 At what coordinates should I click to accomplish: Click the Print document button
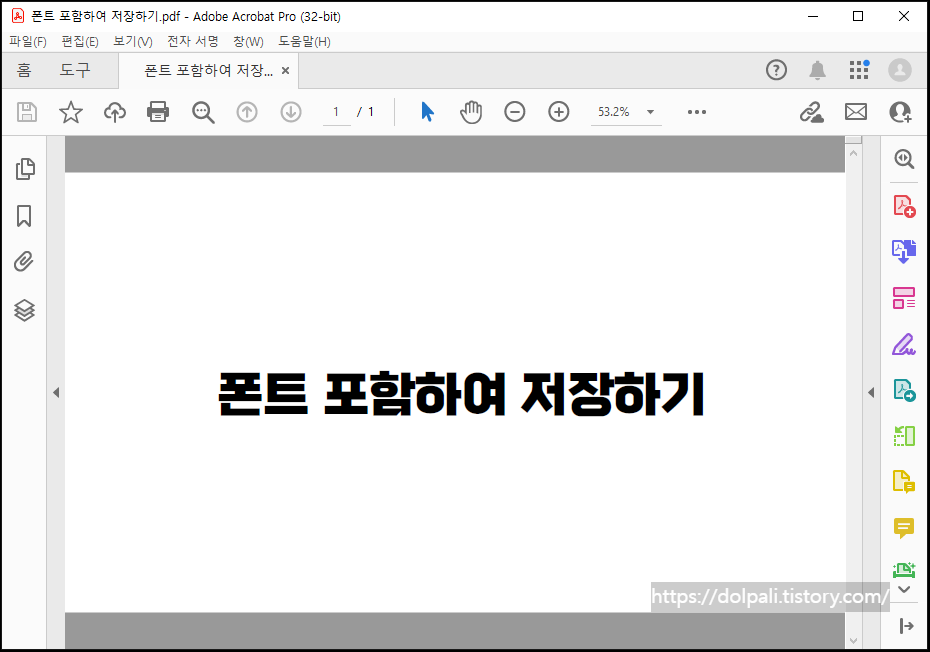coord(157,112)
